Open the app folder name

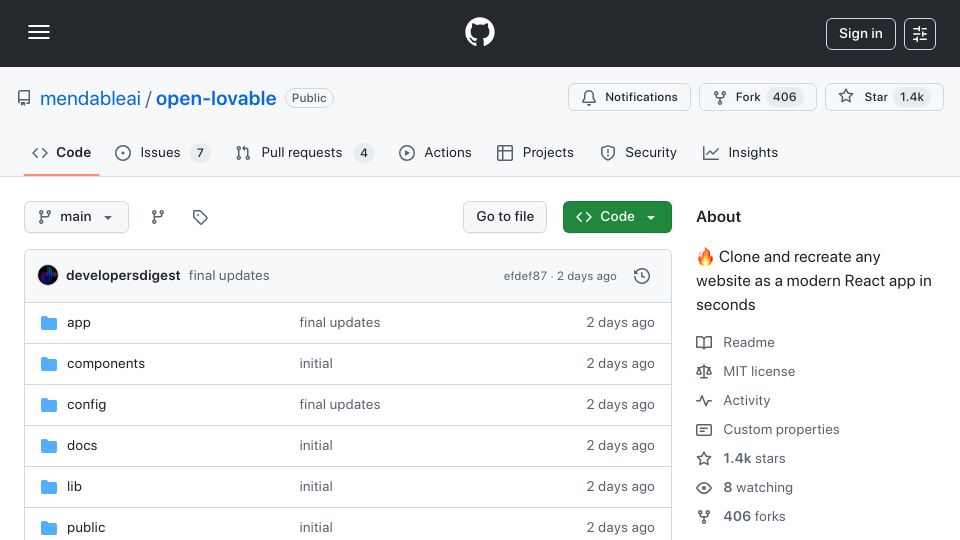point(78,323)
